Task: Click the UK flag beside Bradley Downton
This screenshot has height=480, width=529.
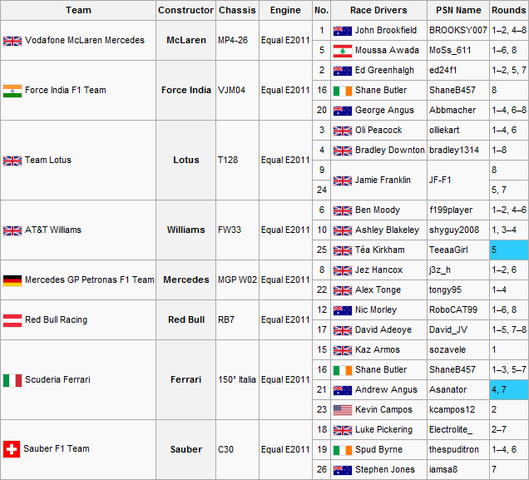Action: tap(342, 151)
